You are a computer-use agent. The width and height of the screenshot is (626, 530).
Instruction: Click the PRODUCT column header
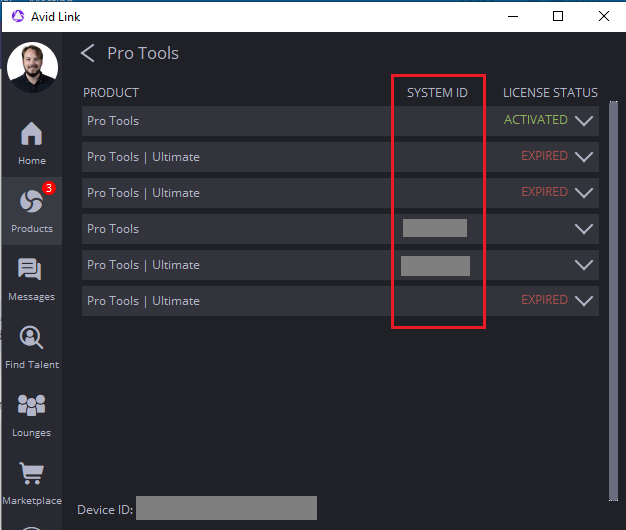click(x=111, y=93)
